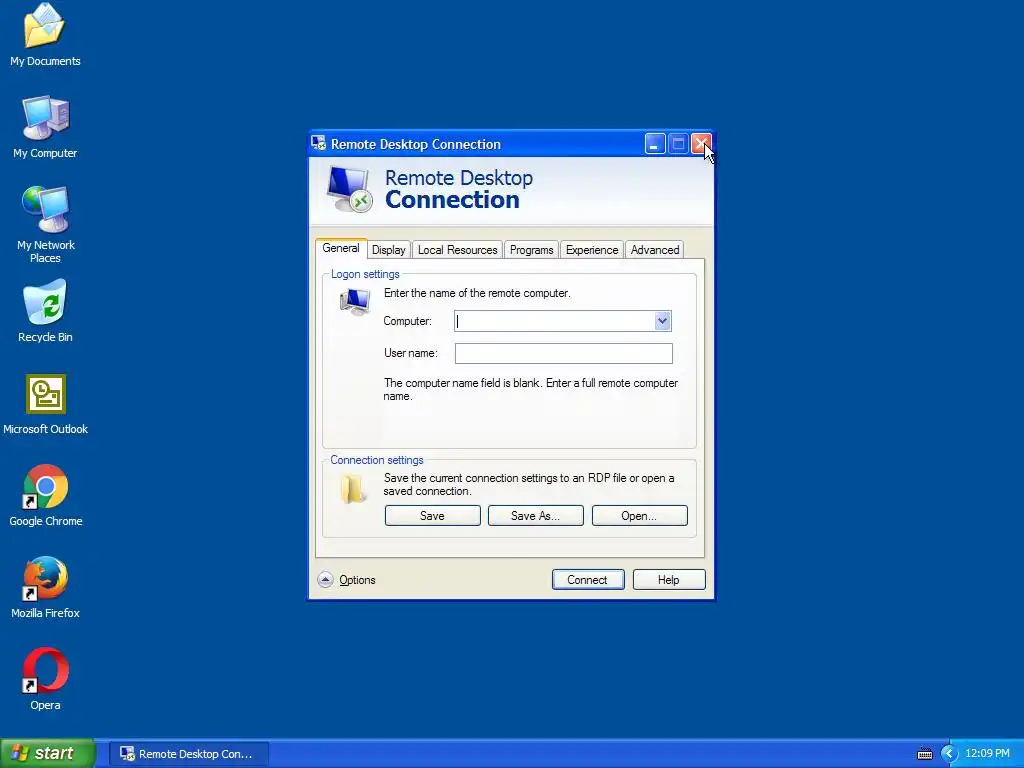Viewport: 1024px width, 768px height.
Task: Click the User name text field
Action: point(564,353)
